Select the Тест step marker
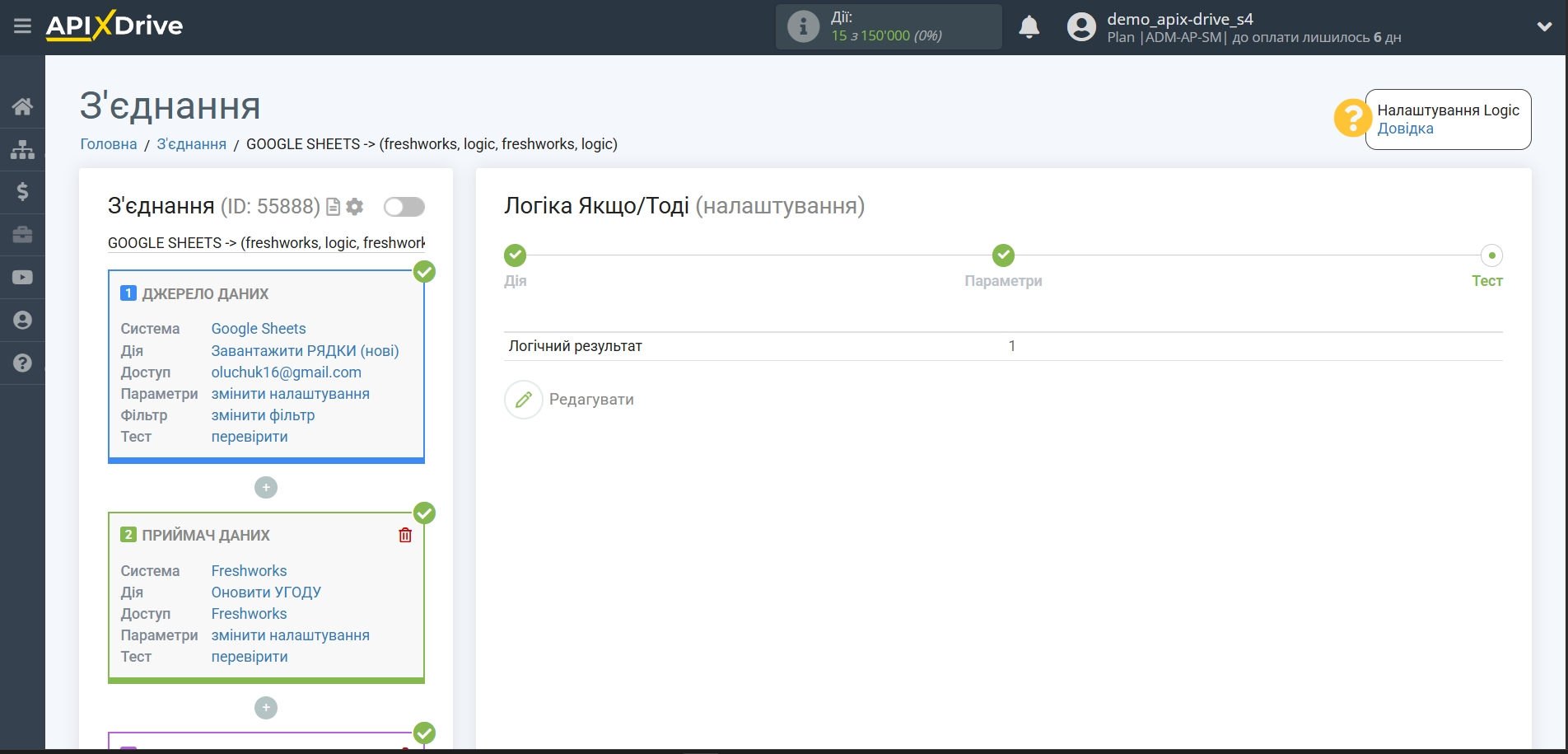The image size is (1568, 754). click(x=1491, y=256)
